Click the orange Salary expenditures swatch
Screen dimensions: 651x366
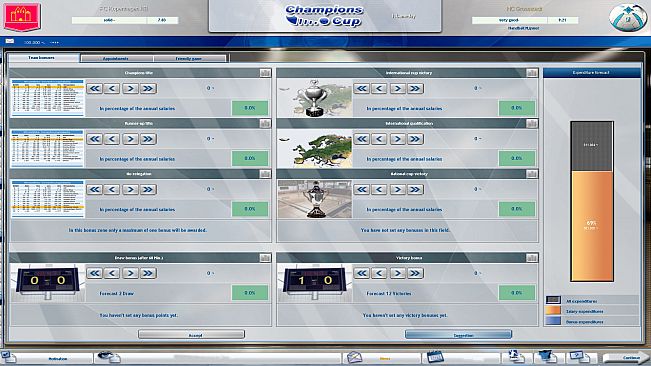coord(553,311)
